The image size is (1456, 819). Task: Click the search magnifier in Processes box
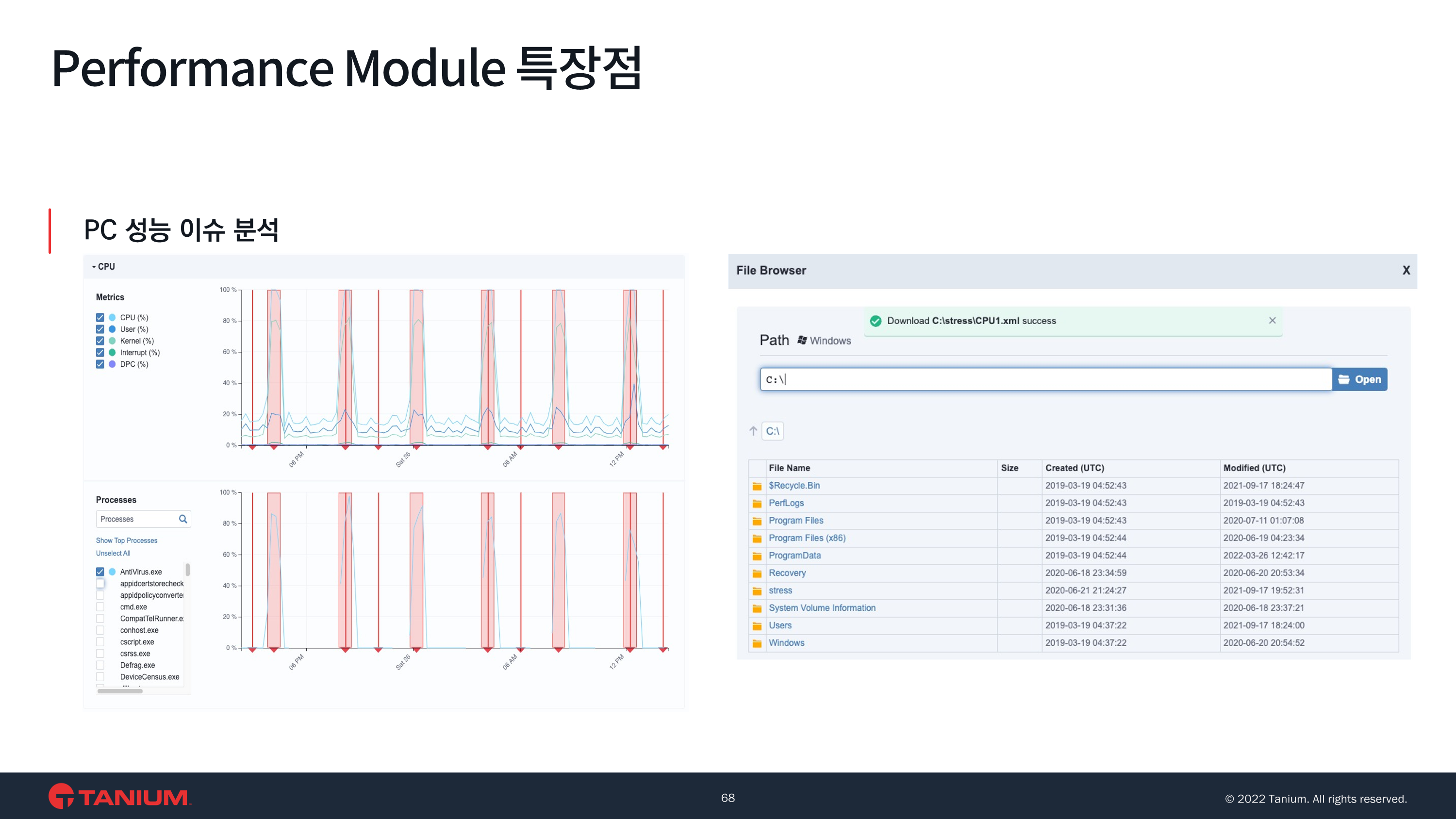click(182, 519)
